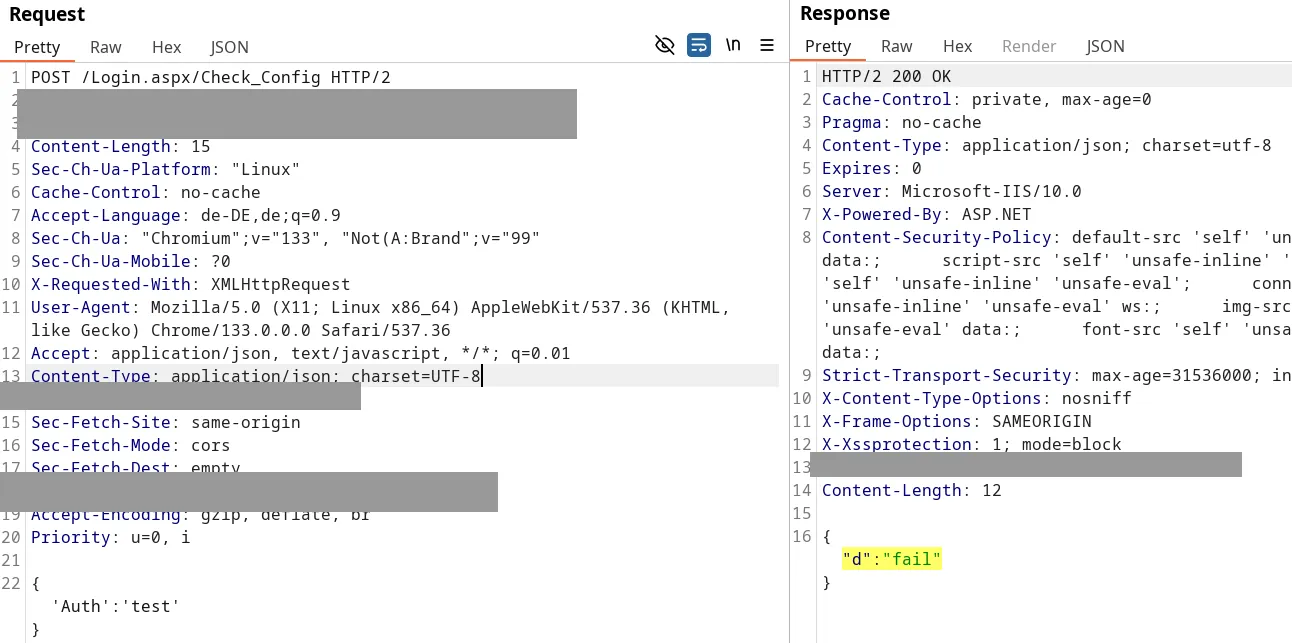Select the Response Pretty tab
Viewport: 1292px width, 643px height.
click(x=828, y=46)
